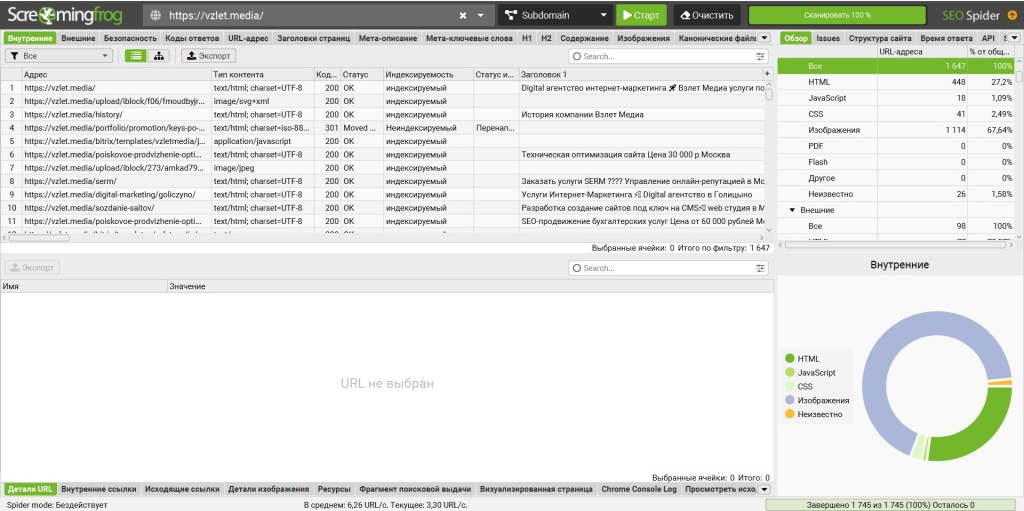Select the row https://vzlet.media/serm/
Image resolution: width=1024 pixels, height=511 pixels.
click(382, 181)
